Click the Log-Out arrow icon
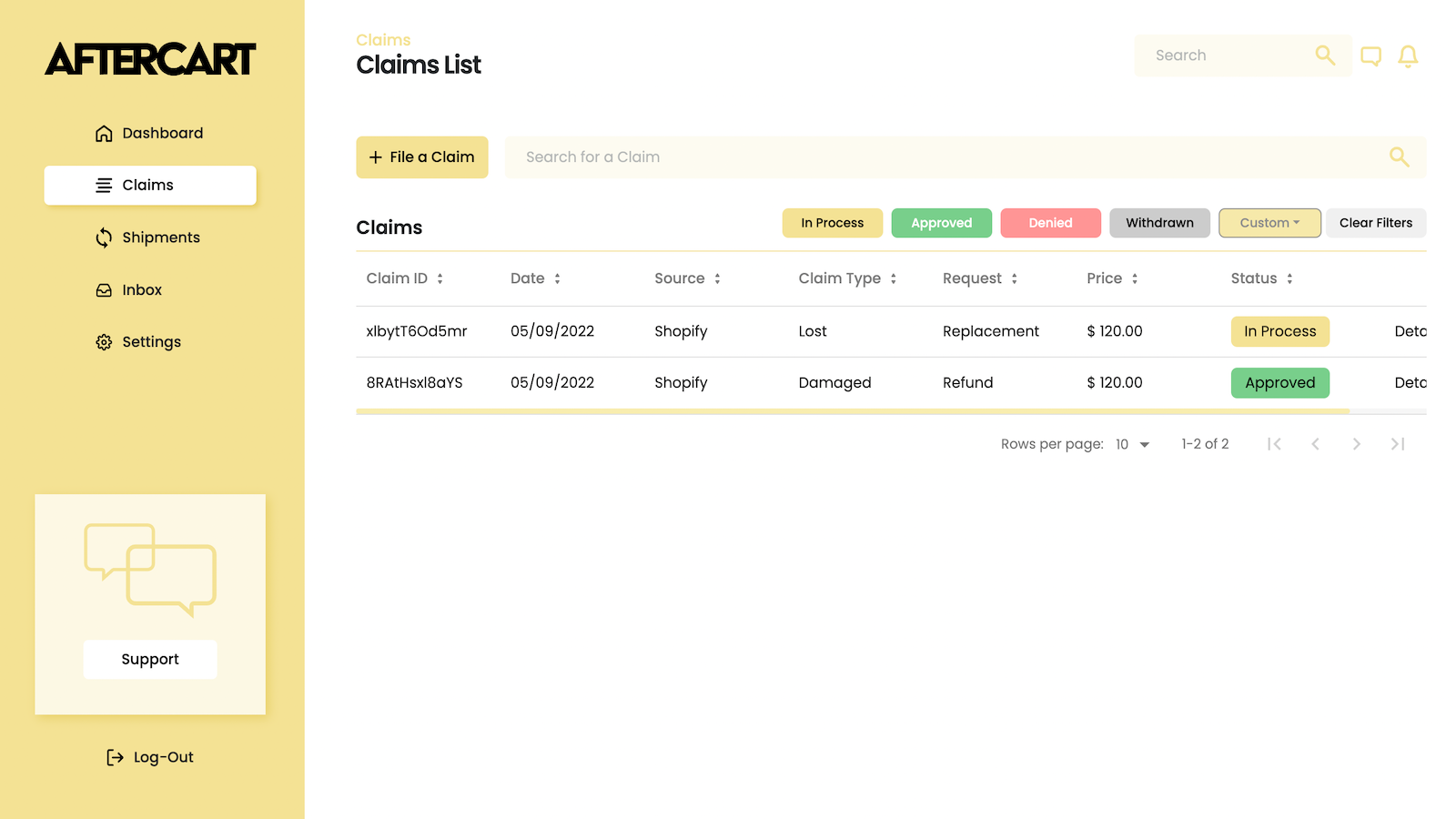This screenshot has height=819, width=1456. pyautogui.click(x=114, y=756)
